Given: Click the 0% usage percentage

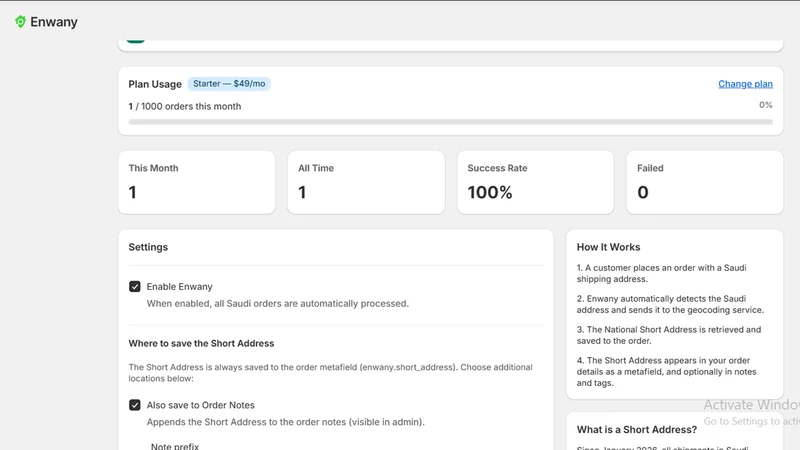Looking at the screenshot, I should [765, 105].
